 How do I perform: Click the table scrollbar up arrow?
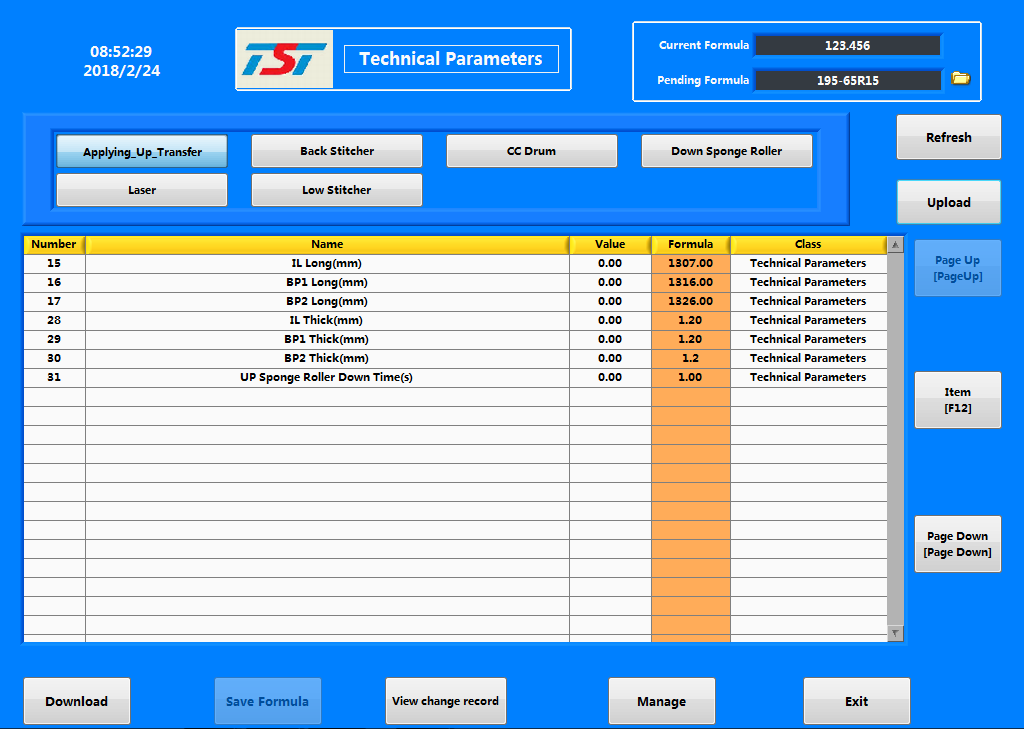tap(895, 245)
